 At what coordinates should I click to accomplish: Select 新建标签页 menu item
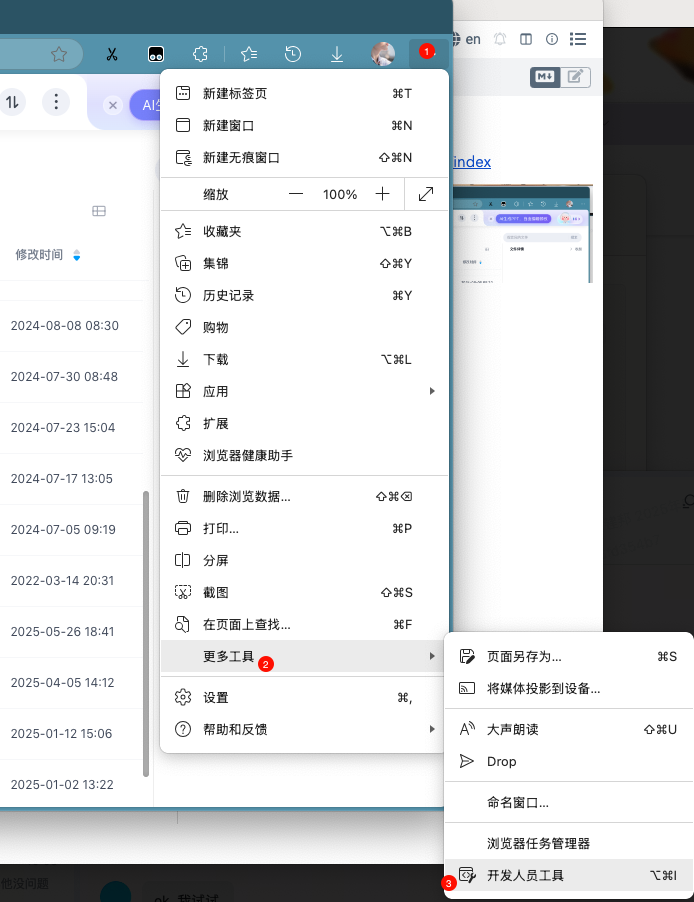[304, 93]
